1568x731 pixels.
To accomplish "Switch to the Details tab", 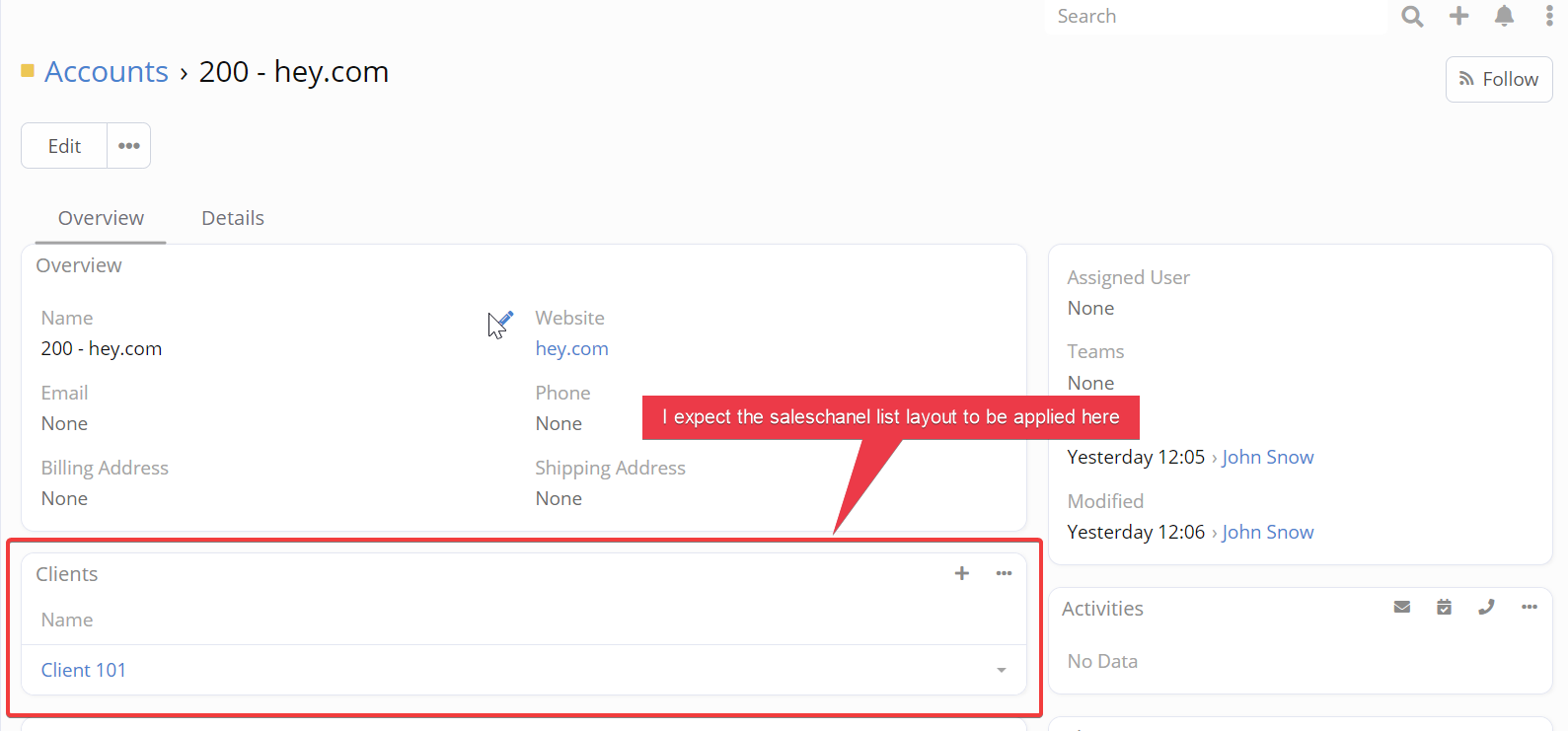I will pos(233,218).
